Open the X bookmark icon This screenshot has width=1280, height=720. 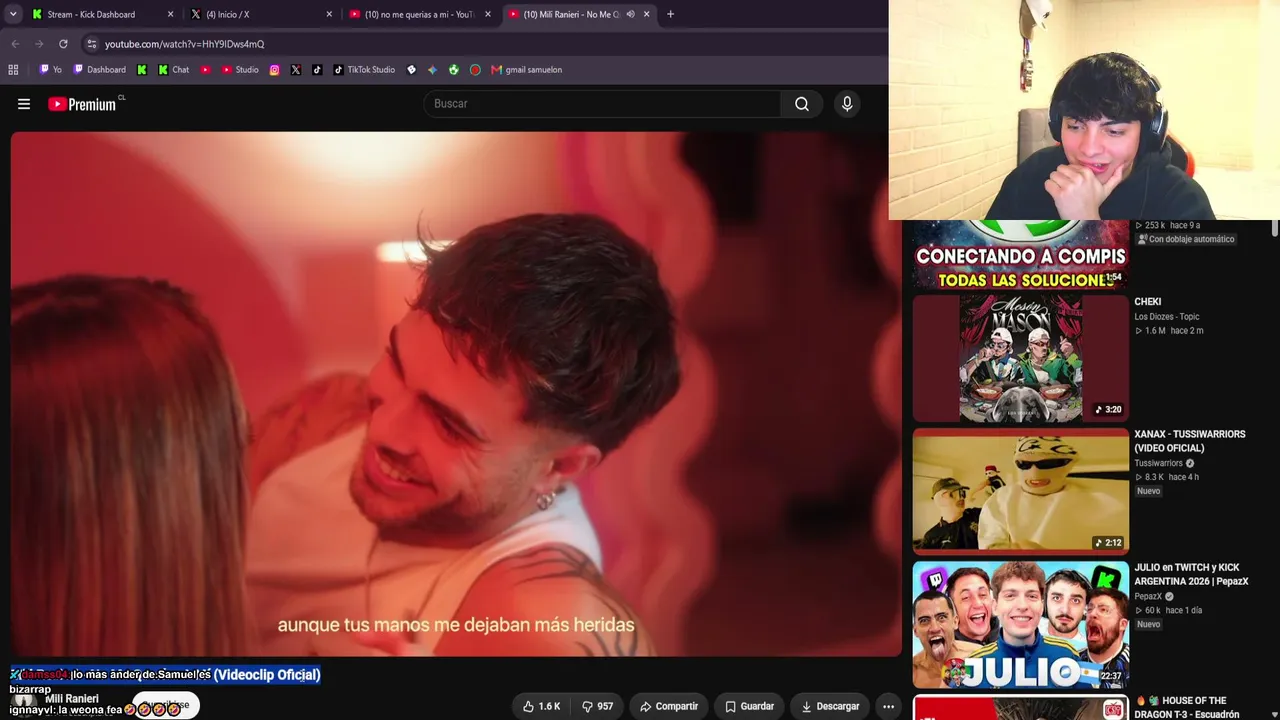point(296,70)
